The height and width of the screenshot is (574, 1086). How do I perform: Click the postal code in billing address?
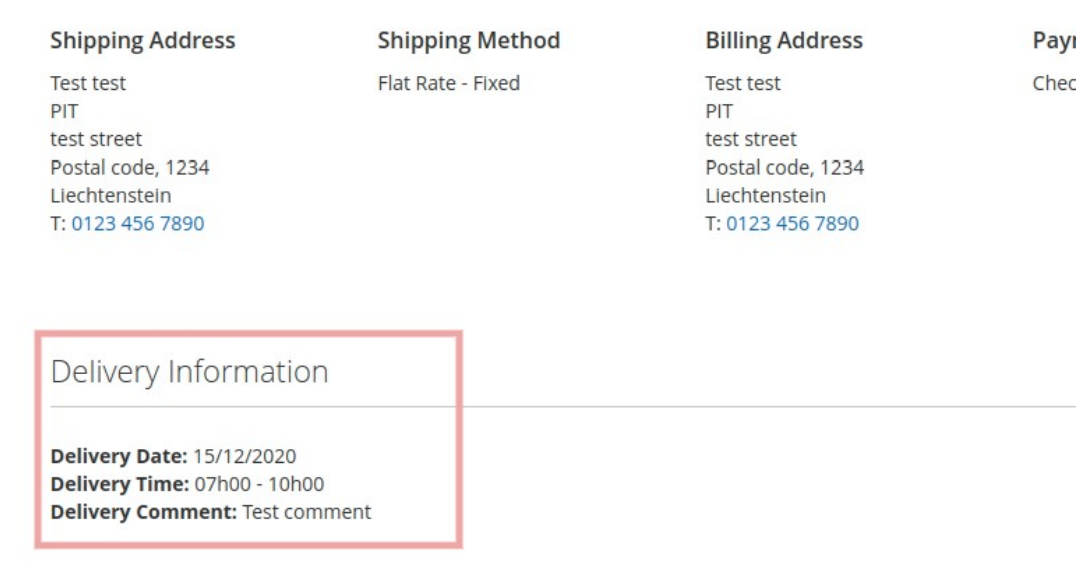tap(784, 168)
